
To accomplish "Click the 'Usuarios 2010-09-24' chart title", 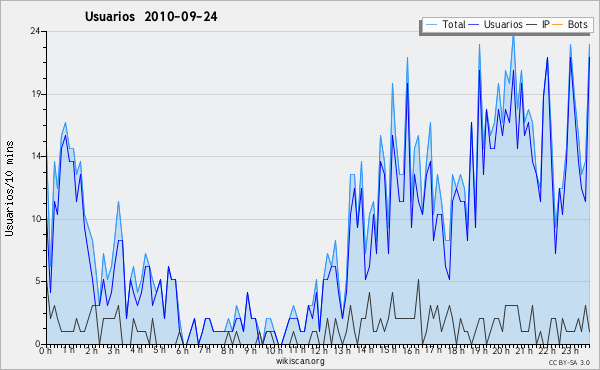I will pyautogui.click(x=151, y=17).
